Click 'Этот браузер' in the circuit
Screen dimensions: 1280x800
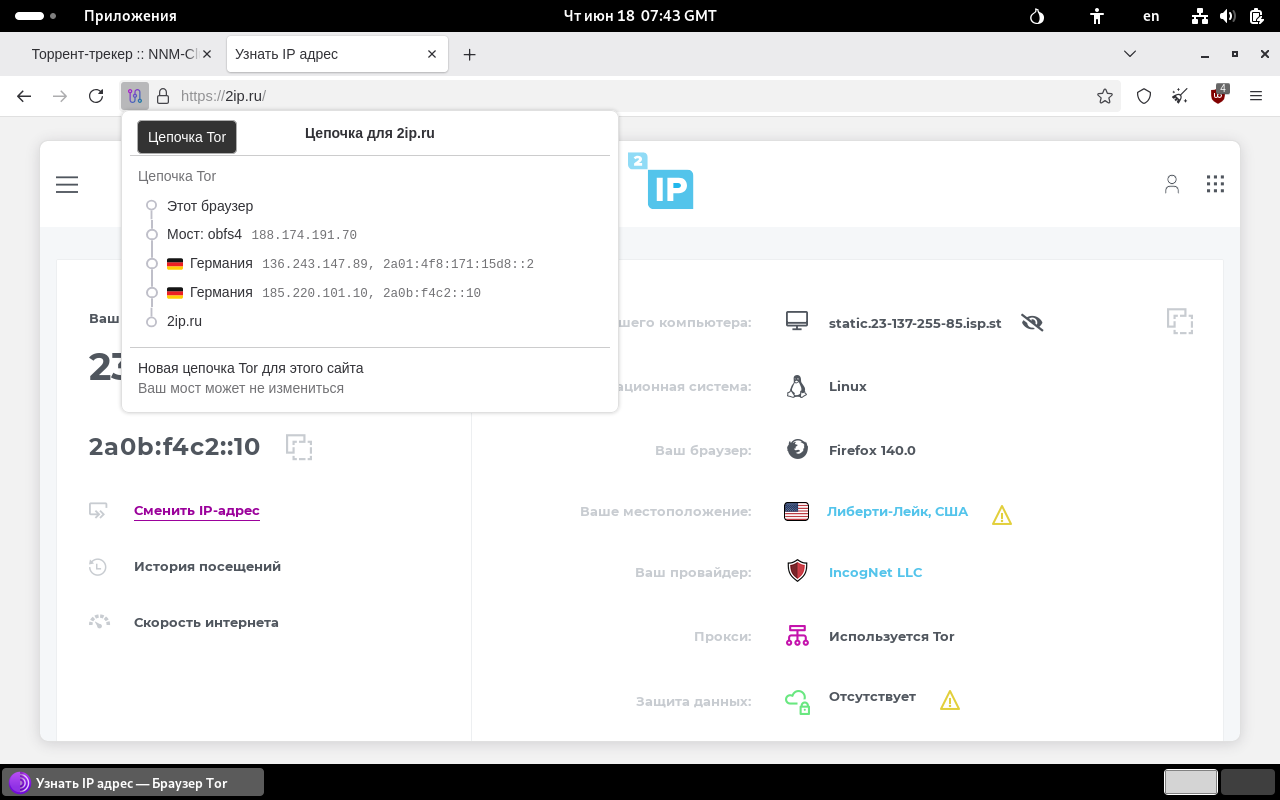coord(210,206)
